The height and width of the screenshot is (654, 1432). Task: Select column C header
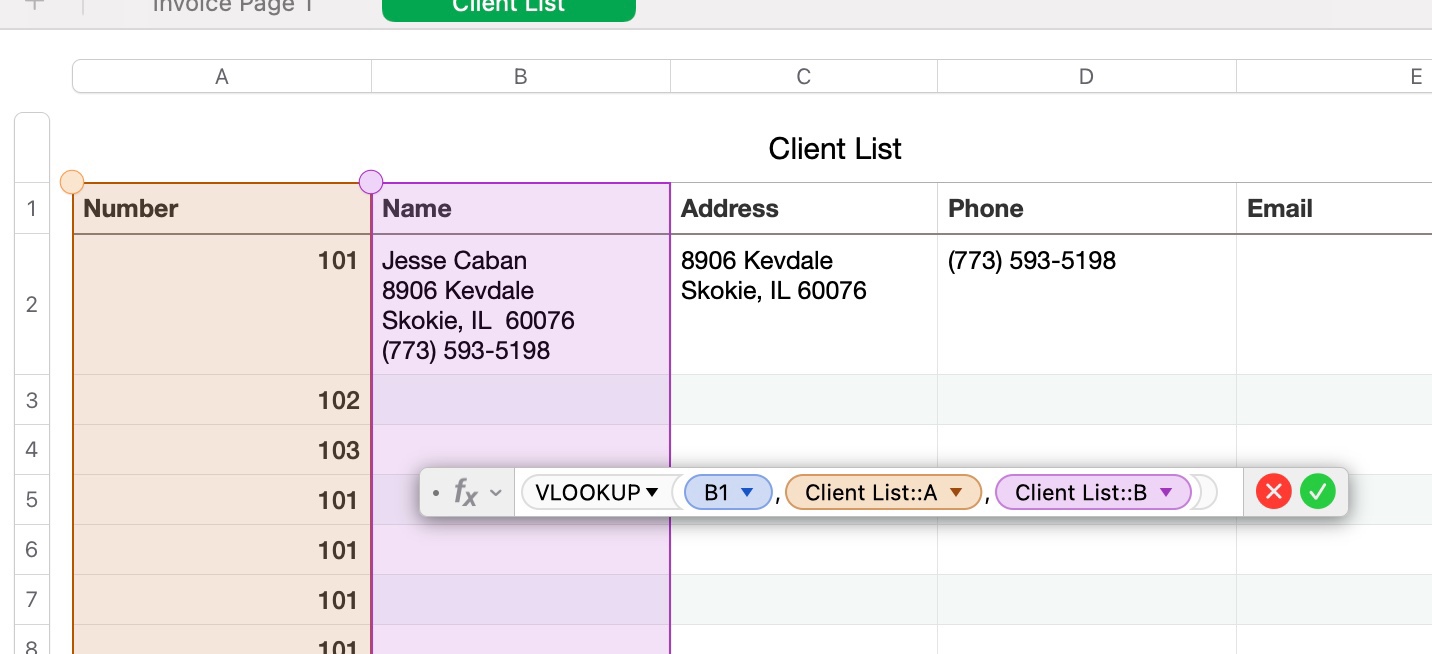pyautogui.click(x=803, y=77)
